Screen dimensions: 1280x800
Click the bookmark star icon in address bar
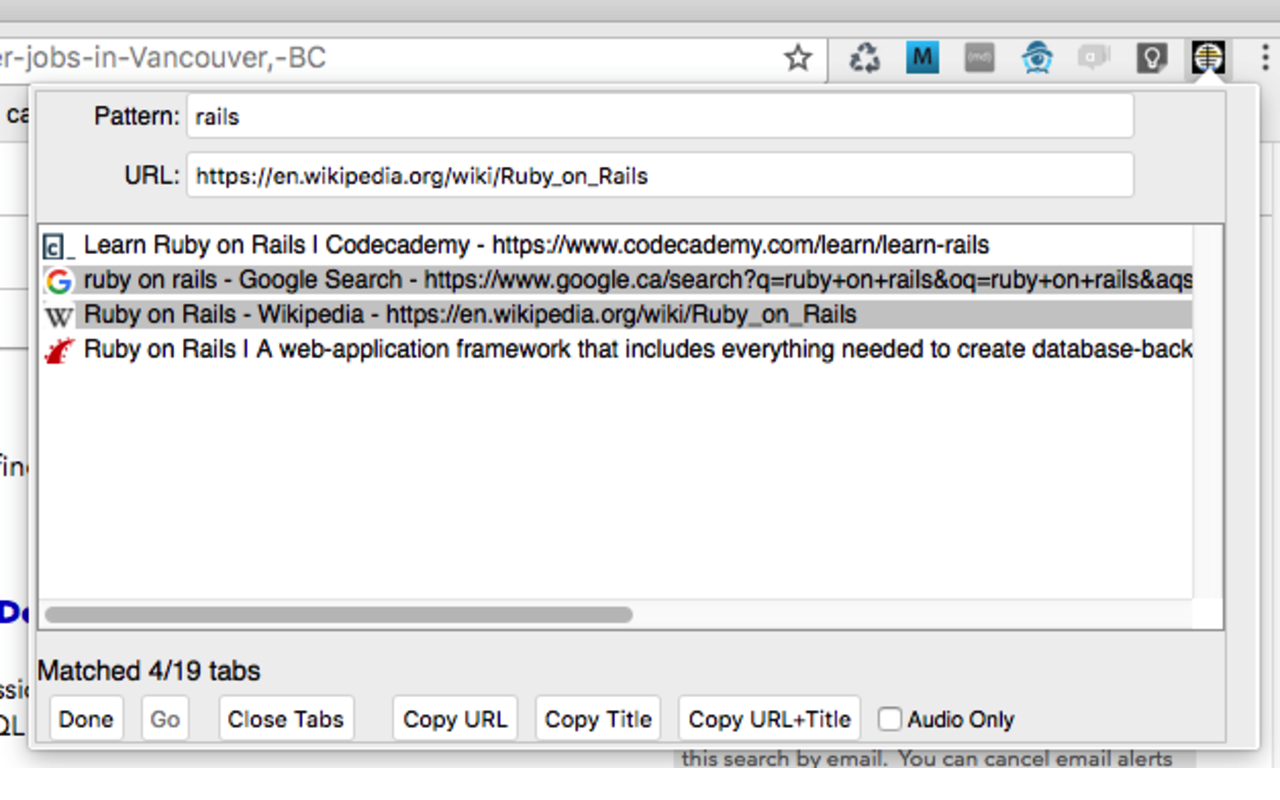tap(797, 58)
